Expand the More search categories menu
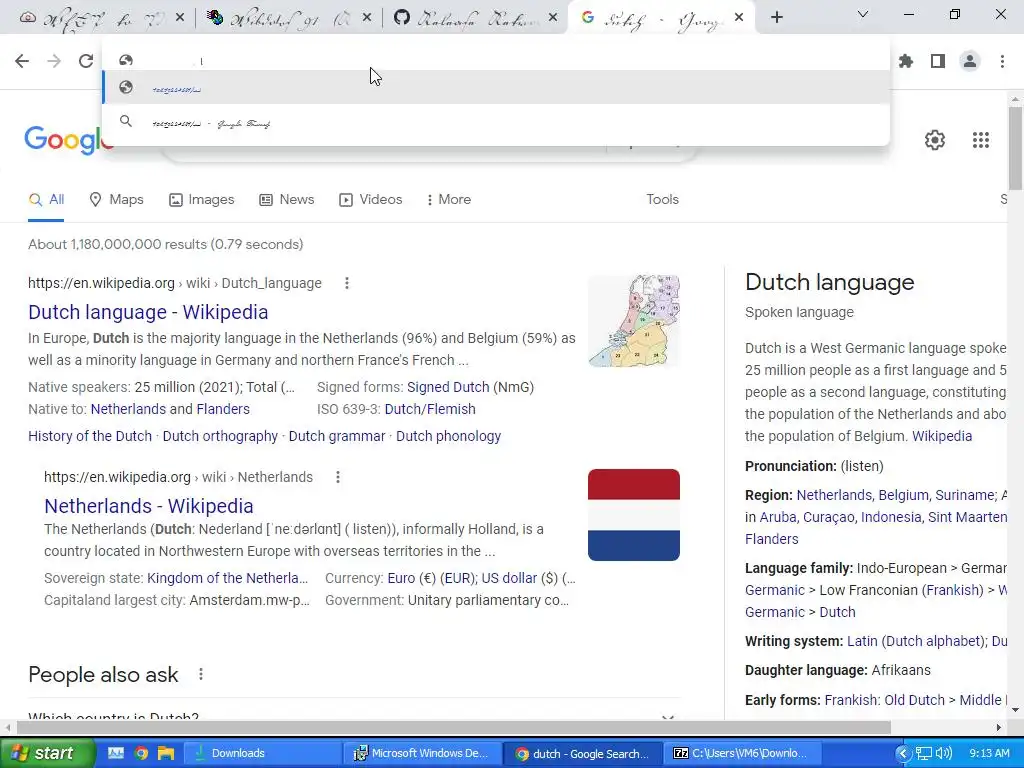The width and height of the screenshot is (1024, 768). point(449,200)
